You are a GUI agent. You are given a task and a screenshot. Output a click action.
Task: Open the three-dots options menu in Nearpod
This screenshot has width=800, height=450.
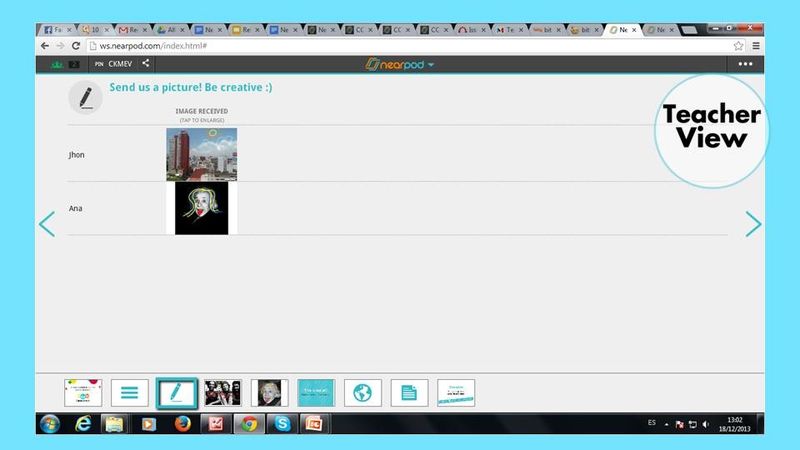click(x=746, y=64)
